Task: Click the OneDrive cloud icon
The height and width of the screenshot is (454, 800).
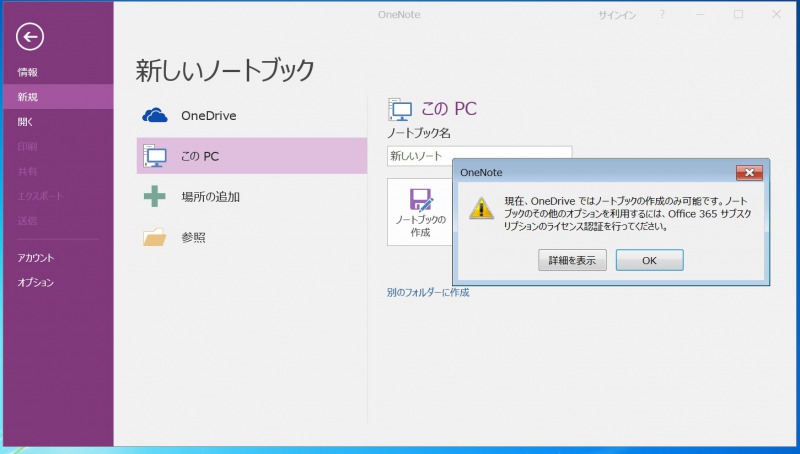Action: click(x=155, y=116)
